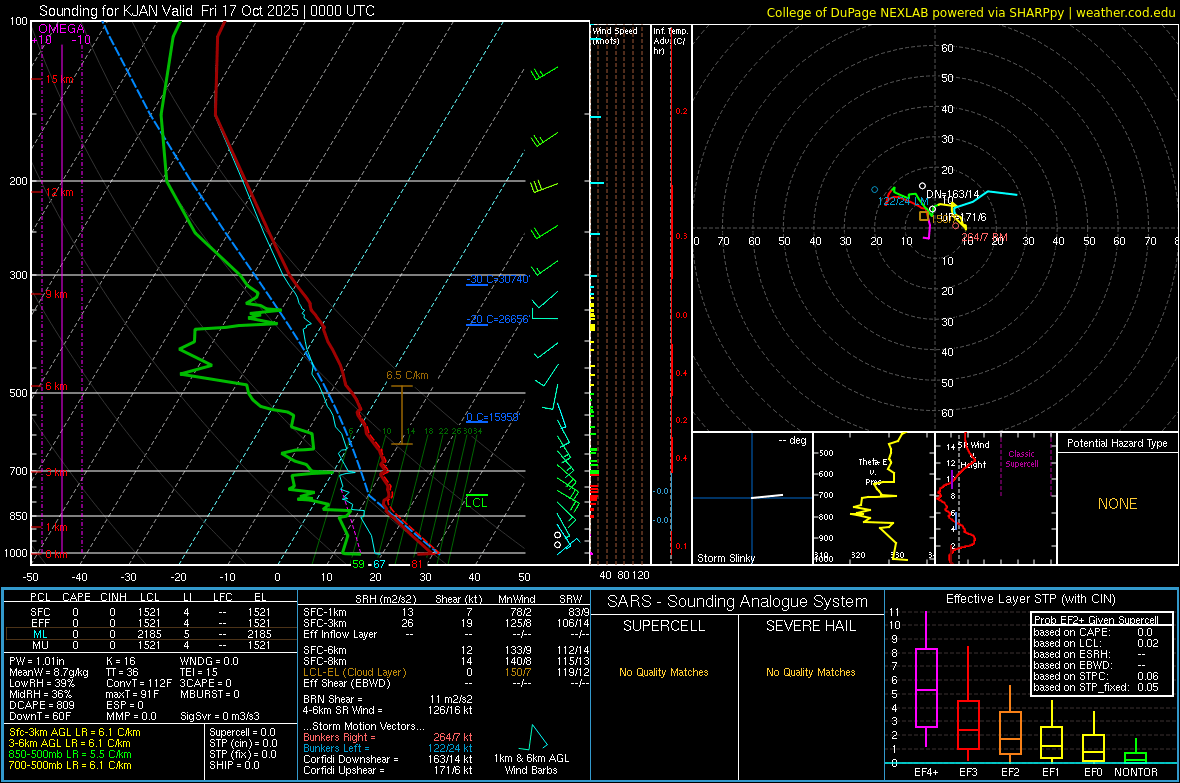This screenshot has width=1180, height=783.
Task: Click the red Bunkers right mover circle marker
Action: (x=956, y=226)
